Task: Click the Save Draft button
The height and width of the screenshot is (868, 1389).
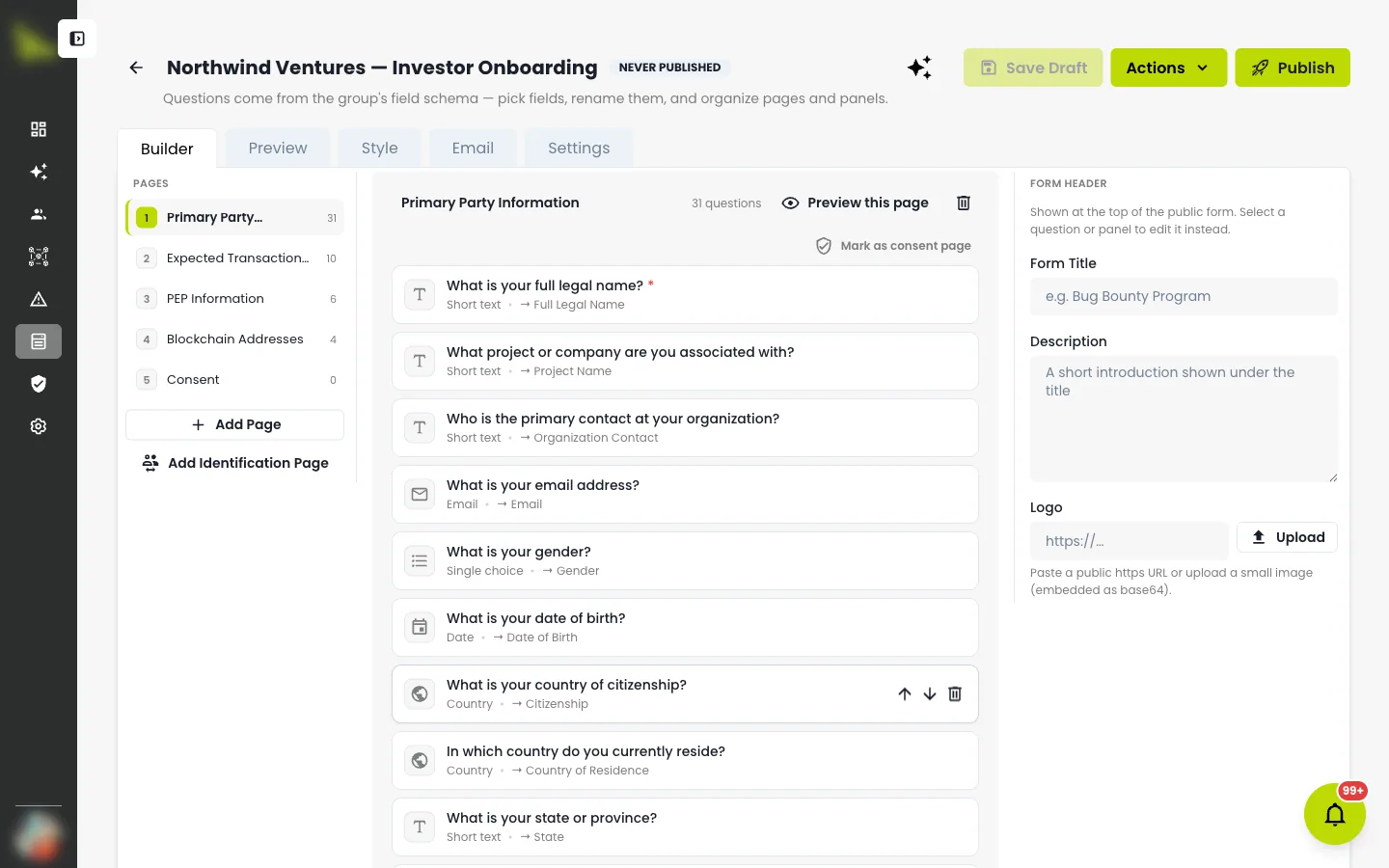Action: (x=1033, y=68)
